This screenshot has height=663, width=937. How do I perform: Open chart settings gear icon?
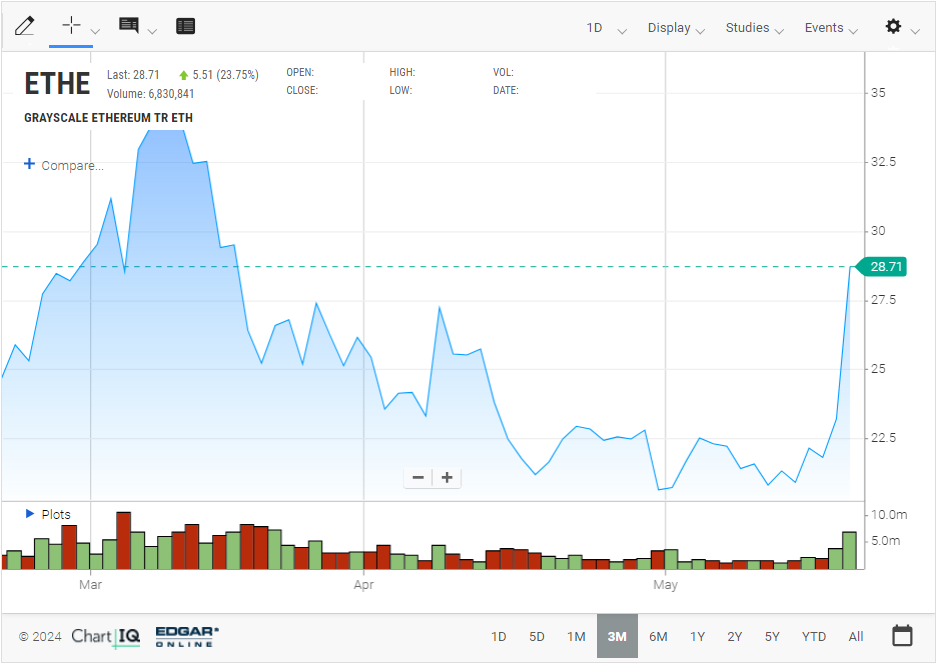point(893,26)
